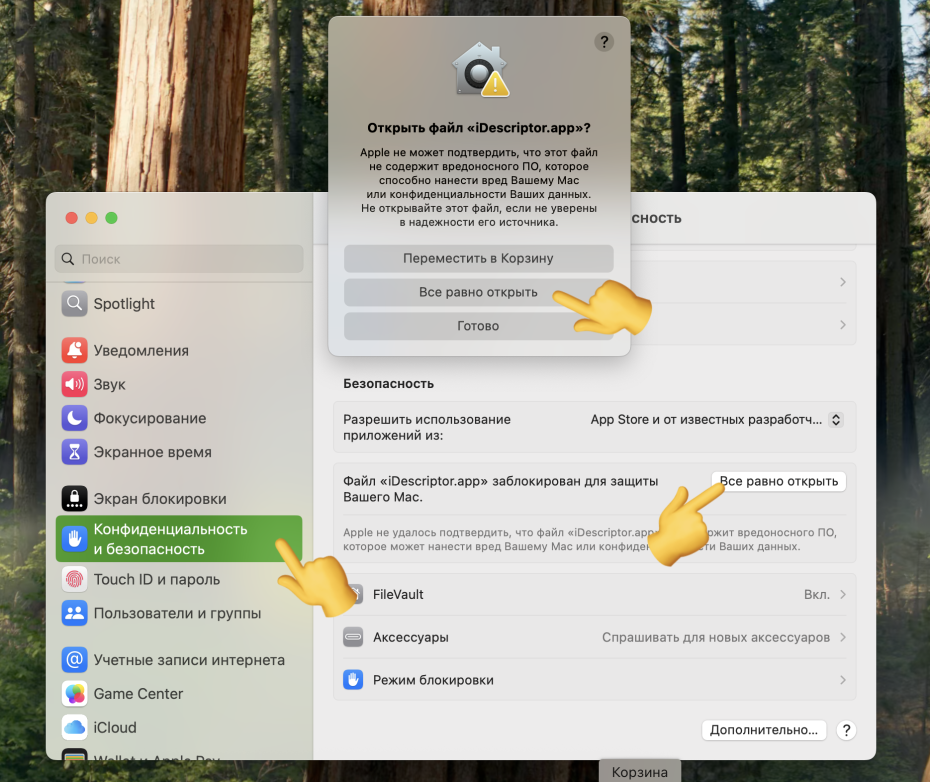This screenshot has height=782, width=930.
Task: Click the hand icon of Конфиденциальность и безопасность
Action: [74, 539]
